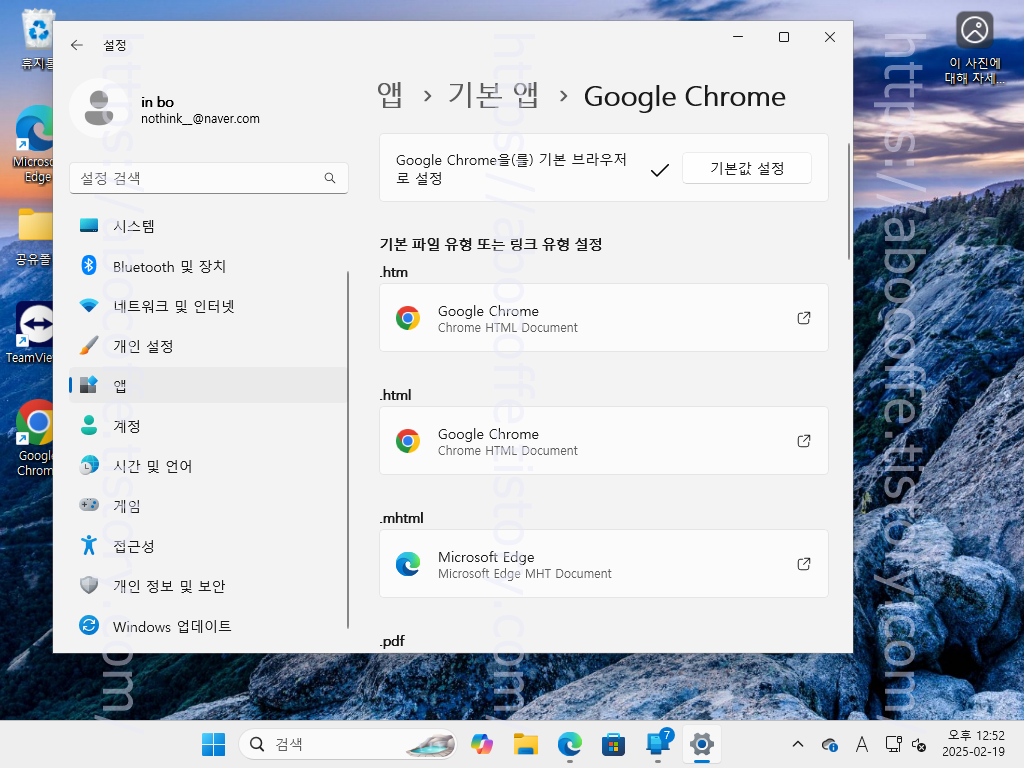The height and width of the screenshot is (768, 1024).
Task: Select the Recycle Bin 휴지통 desktop icon
Action: click(x=37, y=40)
